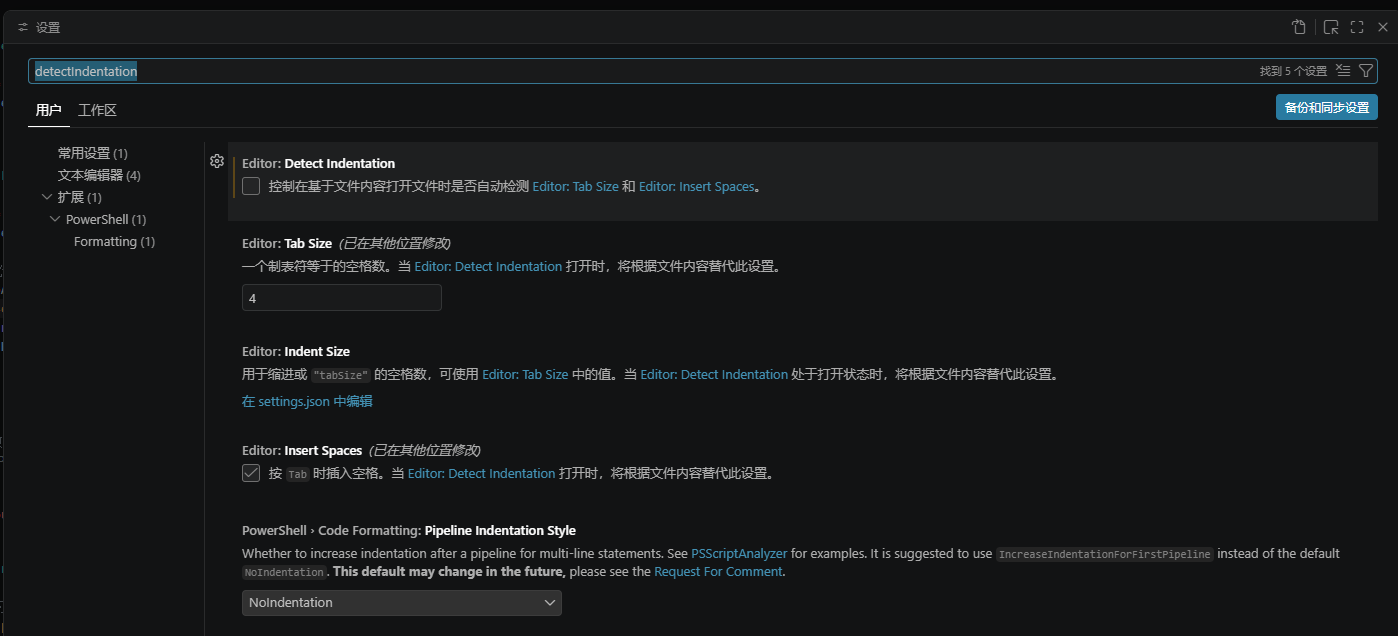The width and height of the screenshot is (1398, 636).
Task: Toggle full screen bracket icon in title bar
Action: coord(1357,27)
